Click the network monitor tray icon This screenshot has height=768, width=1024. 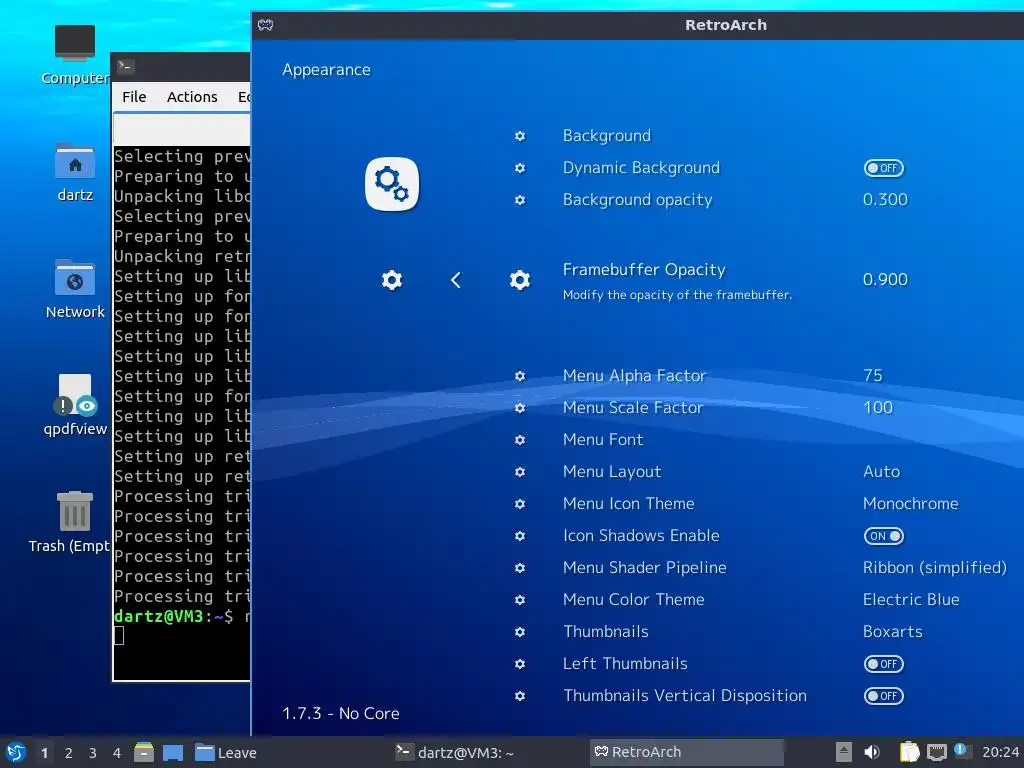[936, 752]
